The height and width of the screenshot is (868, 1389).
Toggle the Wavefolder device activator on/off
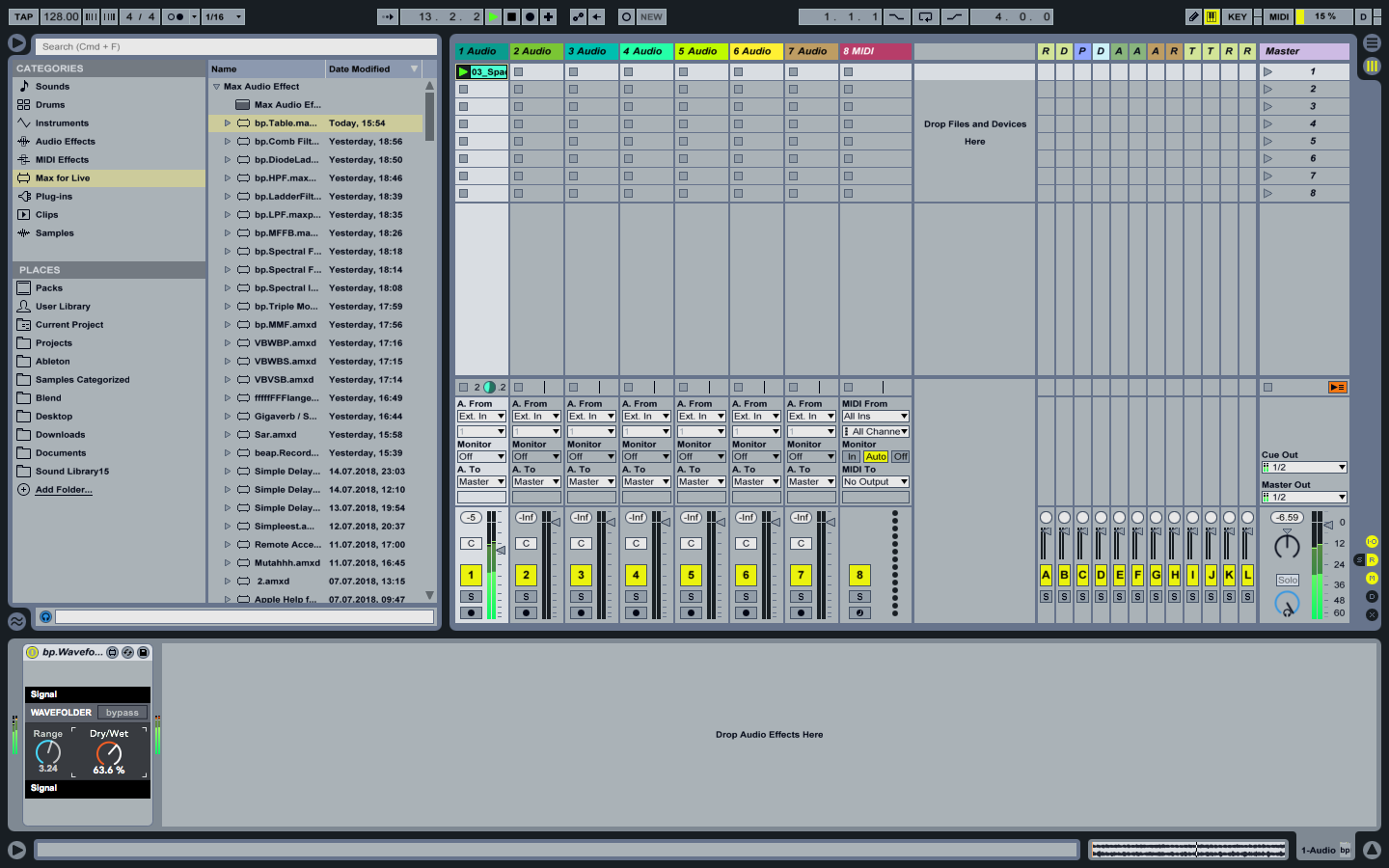click(32, 653)
